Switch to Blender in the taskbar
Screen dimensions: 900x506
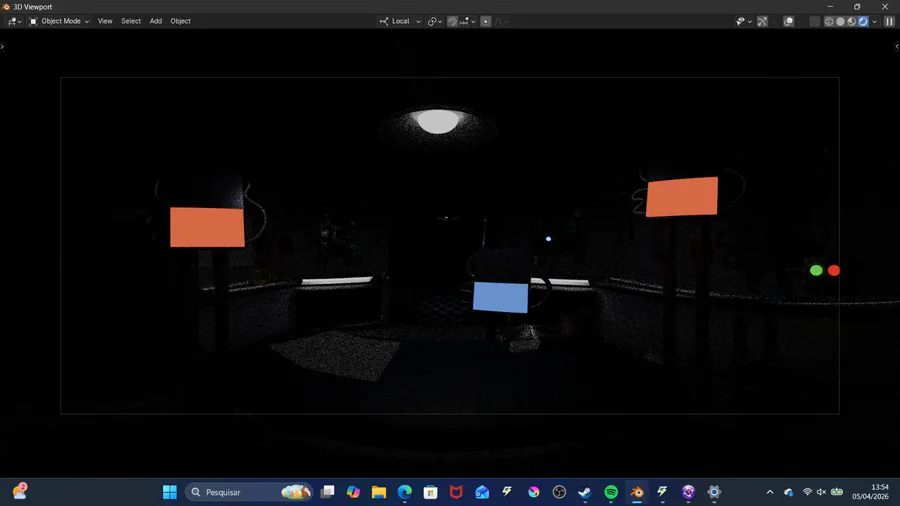click(x=637, y=492)
